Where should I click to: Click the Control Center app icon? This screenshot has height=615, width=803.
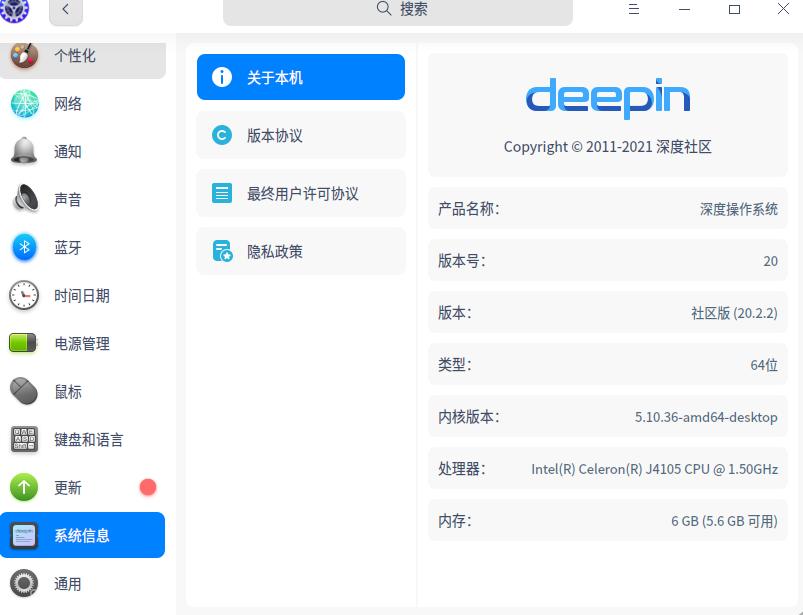coord(14,10)
